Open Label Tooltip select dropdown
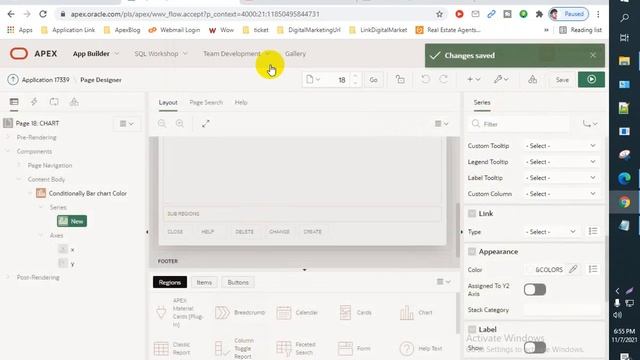Viewport: 640px width, 360px height. 561,178
